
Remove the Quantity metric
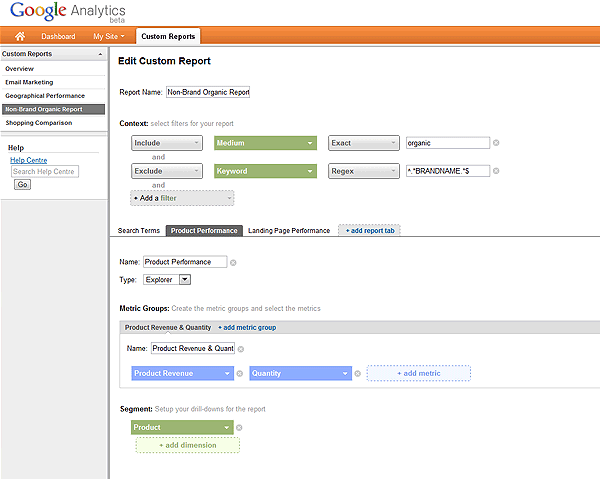coord(357,374)
